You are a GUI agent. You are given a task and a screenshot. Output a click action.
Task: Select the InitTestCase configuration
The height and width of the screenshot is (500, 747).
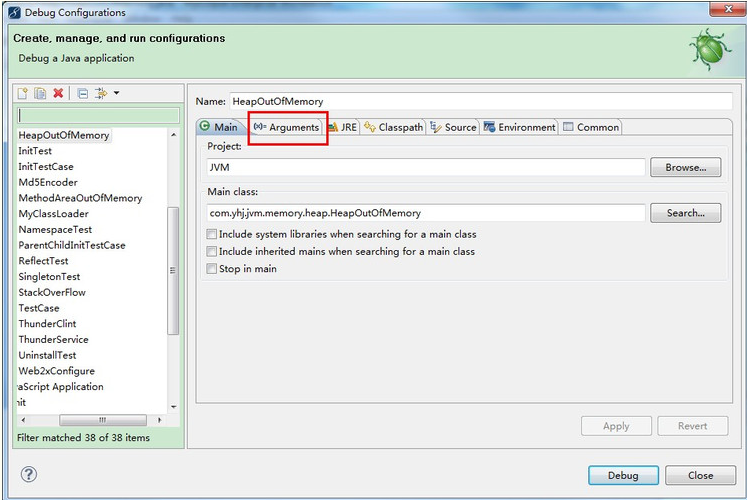point(46,167)
